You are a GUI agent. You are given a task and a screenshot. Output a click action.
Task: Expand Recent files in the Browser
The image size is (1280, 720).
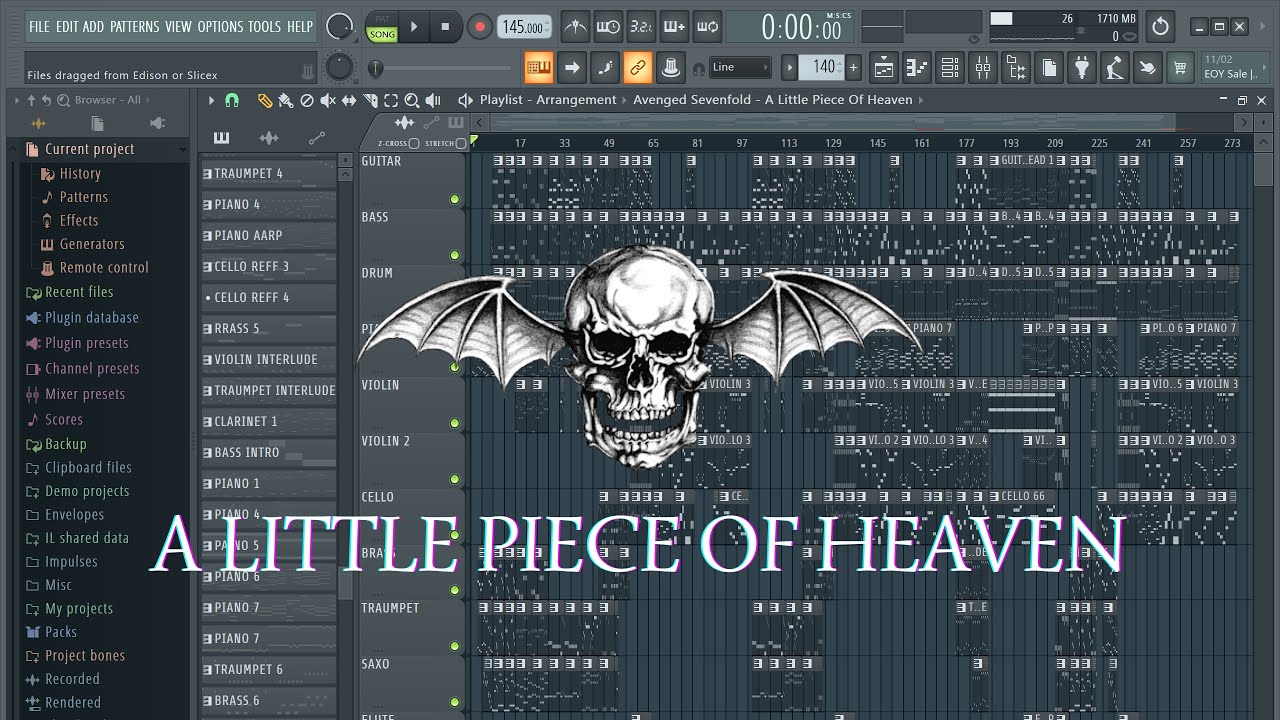click(x=79, y=292)
